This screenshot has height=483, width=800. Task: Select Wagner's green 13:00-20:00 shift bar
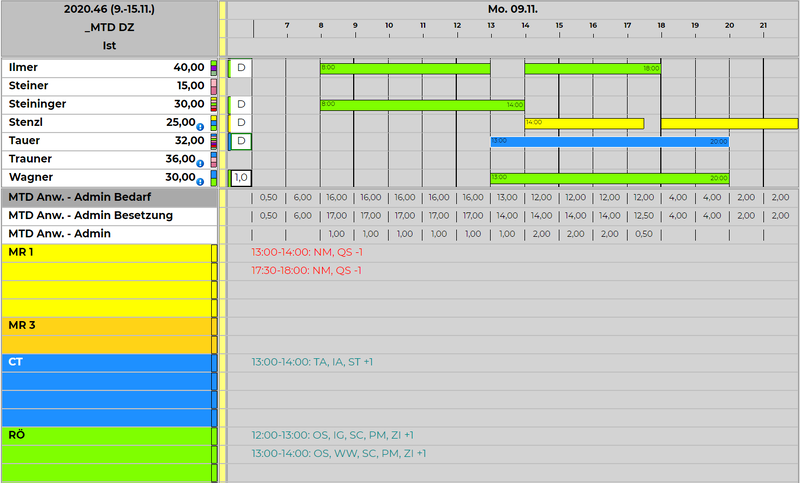tap(609, 178)
